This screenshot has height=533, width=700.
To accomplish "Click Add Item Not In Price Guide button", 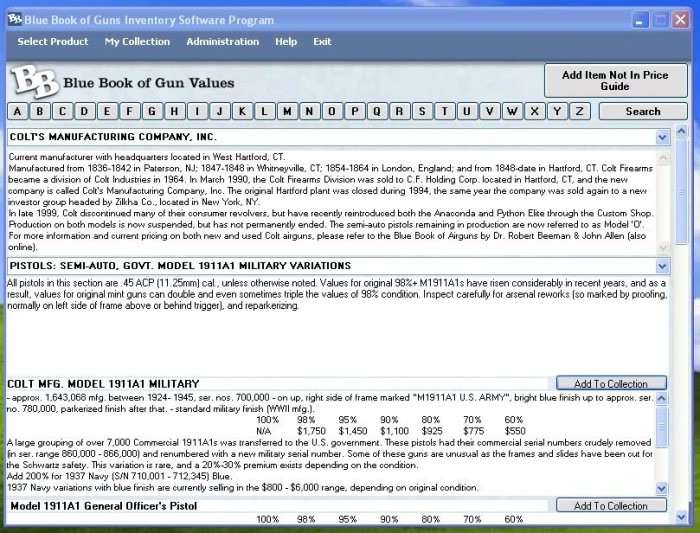I will [616, 81].
